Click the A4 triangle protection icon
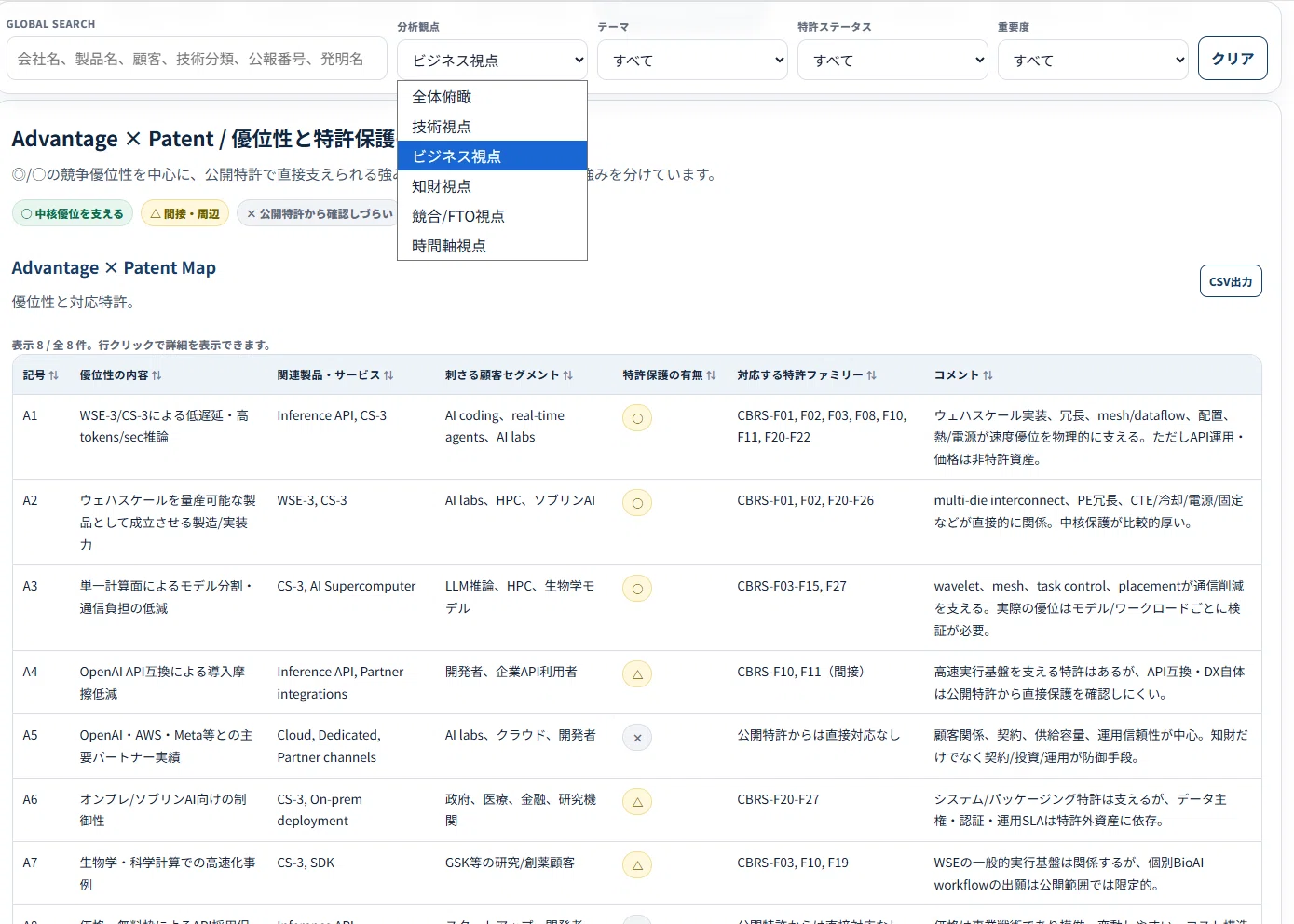 pyautogui.click(x=637, y=674)
